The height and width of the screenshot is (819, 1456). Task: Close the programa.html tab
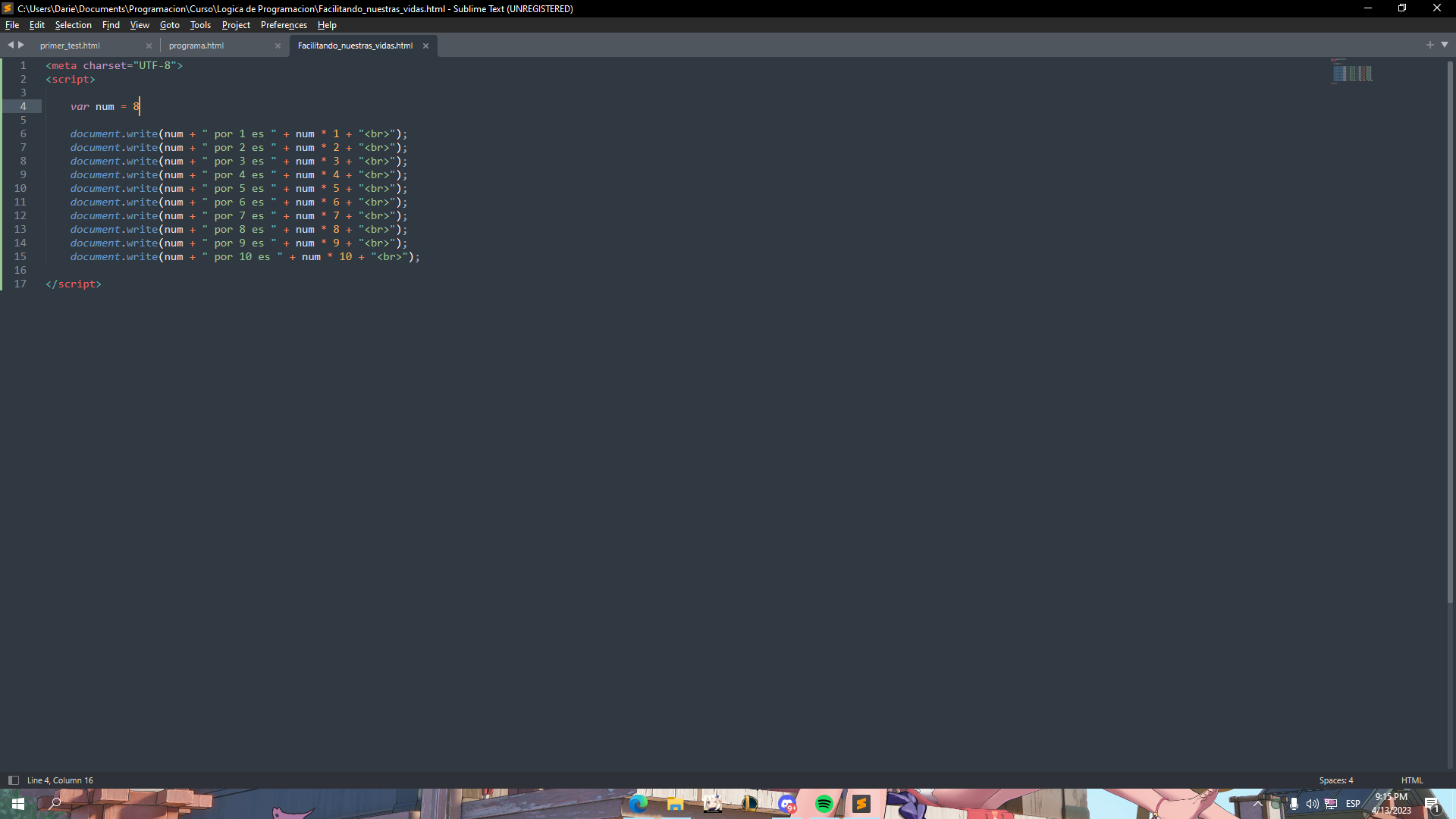(x=278, y=46)
